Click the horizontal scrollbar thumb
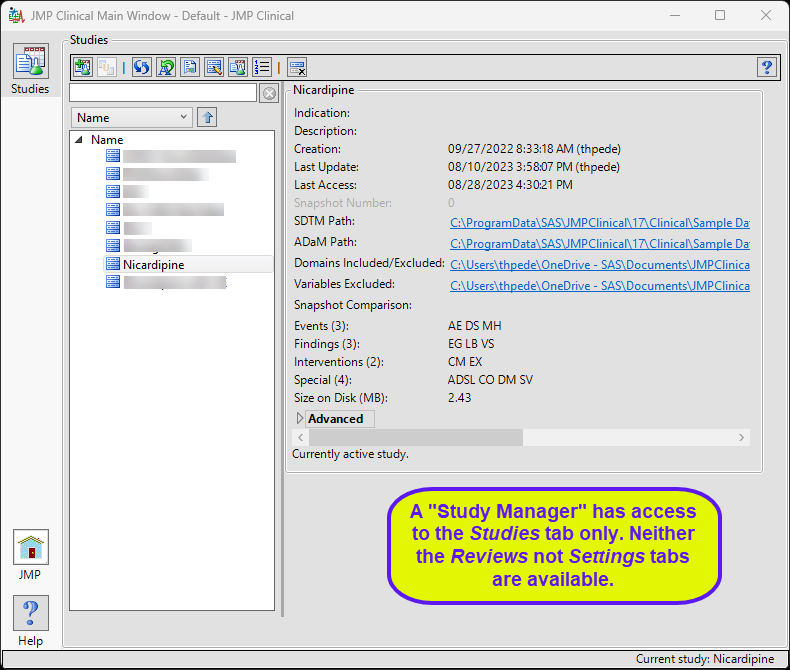The image size is (790, 670). (416, 437)
